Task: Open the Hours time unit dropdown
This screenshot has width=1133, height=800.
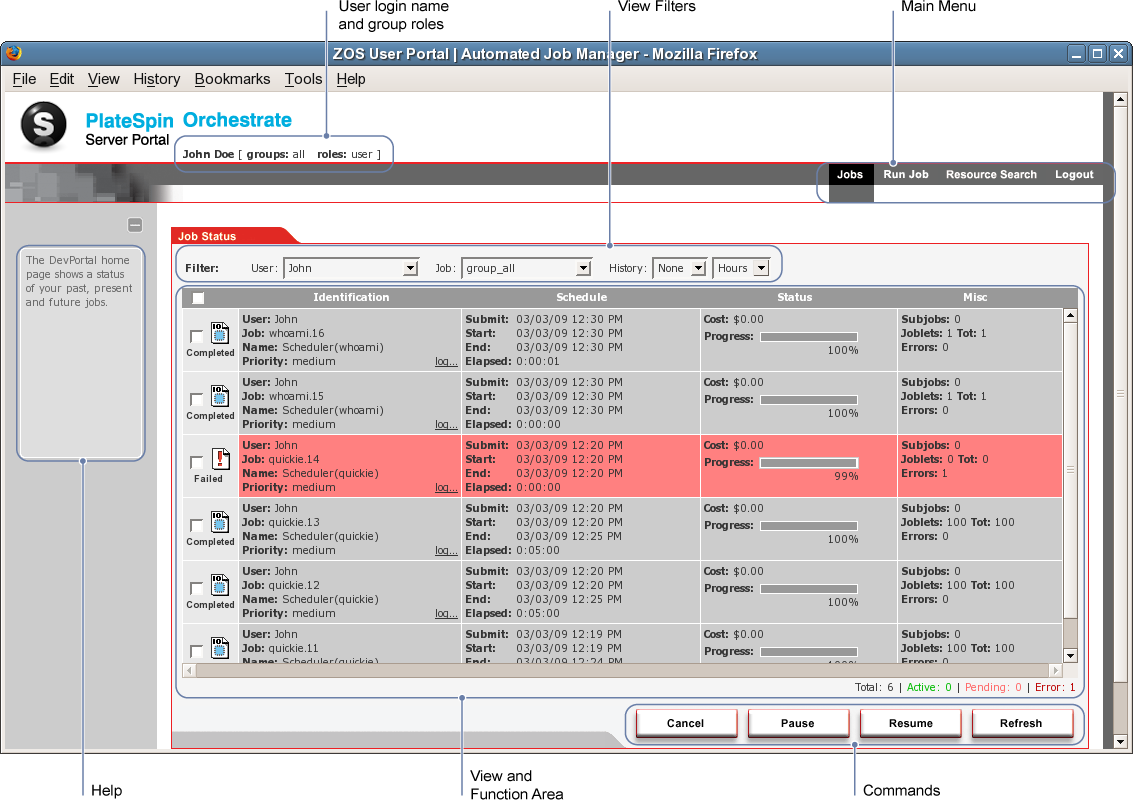Action: click(x=741, y=268)
